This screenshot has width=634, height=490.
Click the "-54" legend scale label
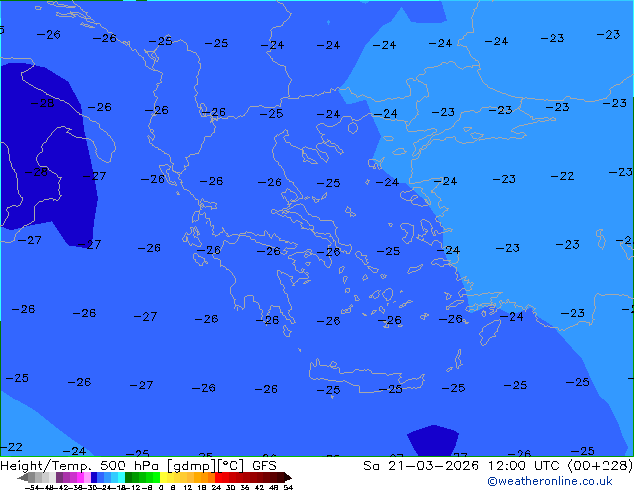coord(32,488)
